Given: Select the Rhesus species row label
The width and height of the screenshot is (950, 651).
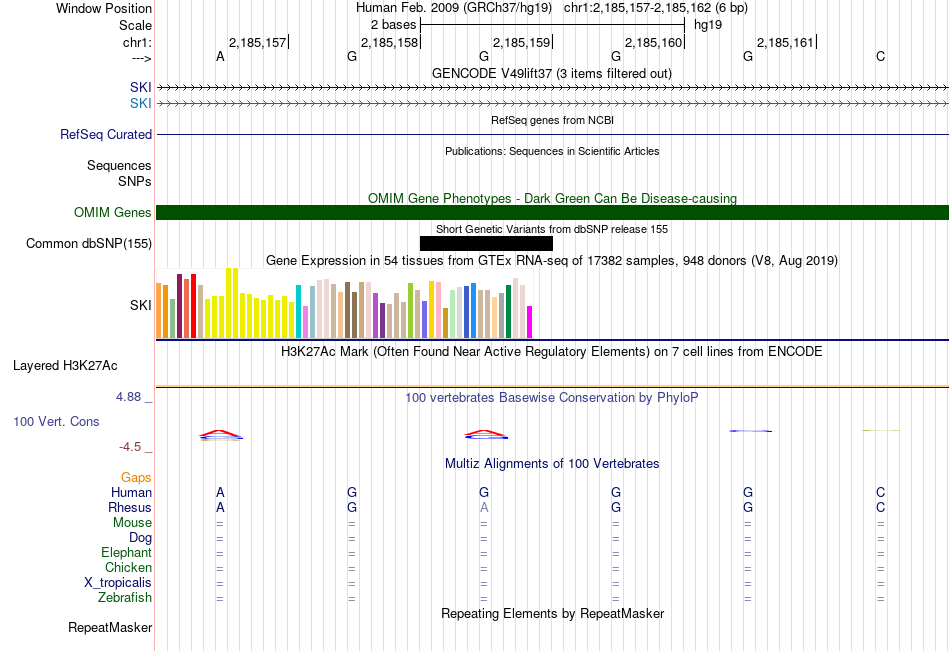Looking at the screenshot, I should click(x=130, y=507).
